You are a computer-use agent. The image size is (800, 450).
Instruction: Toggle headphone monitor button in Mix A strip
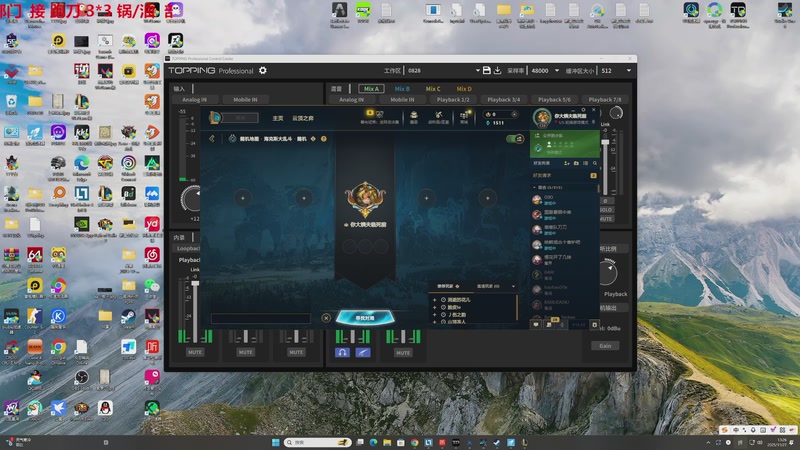click(342, 352)
